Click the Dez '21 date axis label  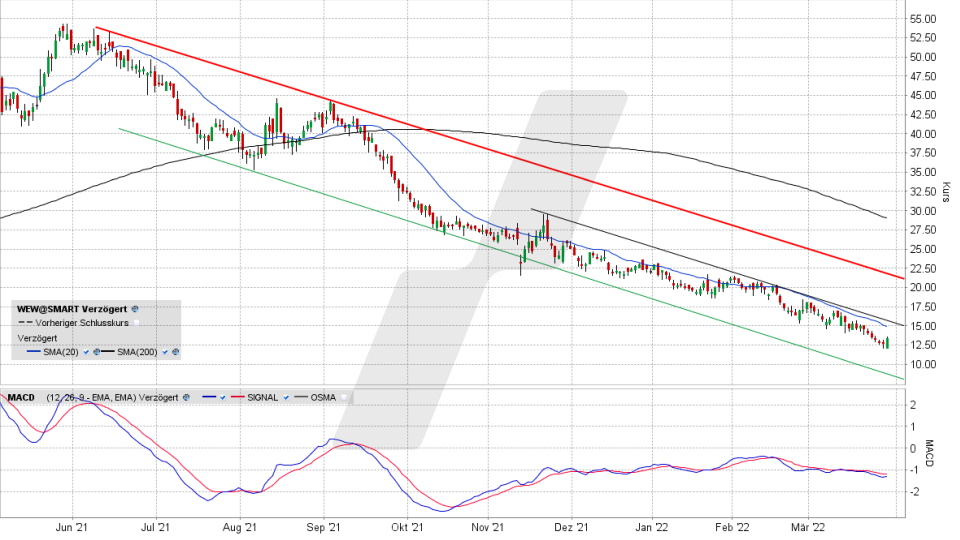(x=572, y=527)
